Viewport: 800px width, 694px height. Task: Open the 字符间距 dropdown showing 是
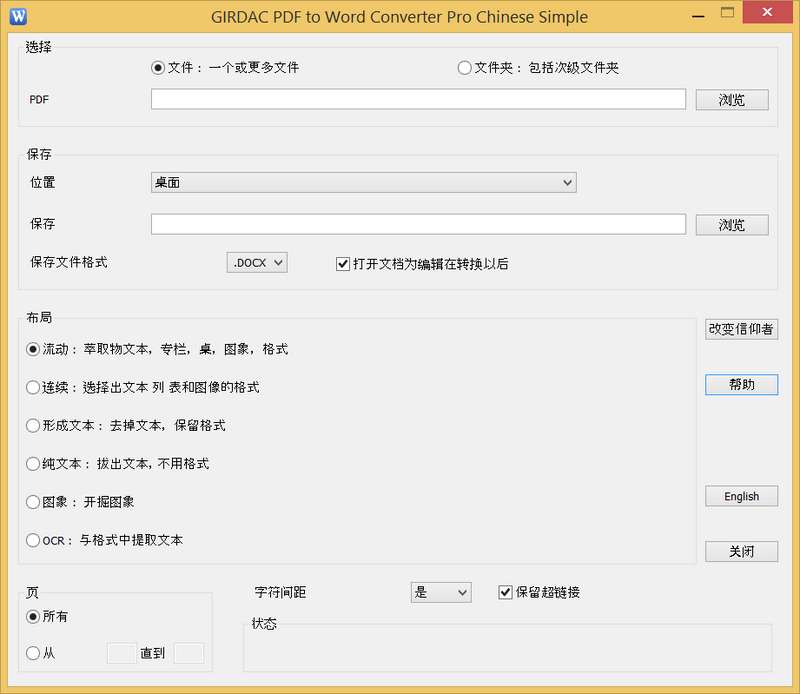pyautogui.click(x=440, y=592)
